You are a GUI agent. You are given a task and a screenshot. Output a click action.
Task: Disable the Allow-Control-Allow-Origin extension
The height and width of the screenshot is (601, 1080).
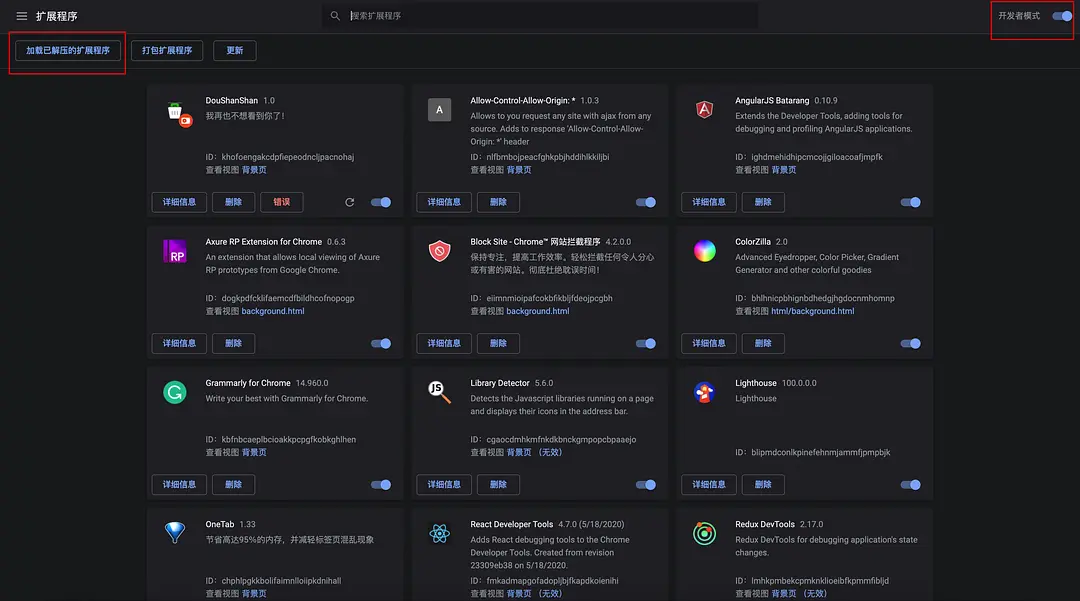pos(645,202)
